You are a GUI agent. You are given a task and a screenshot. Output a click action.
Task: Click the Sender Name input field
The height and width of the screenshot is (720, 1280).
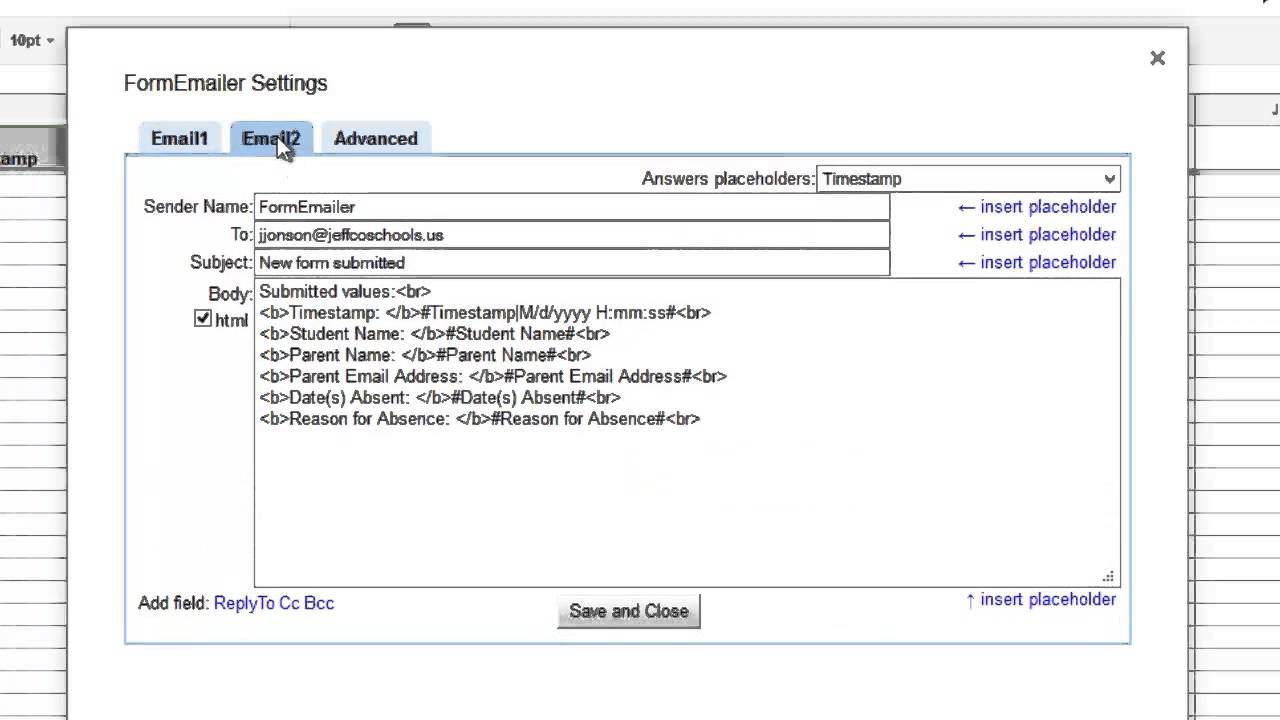click(571, 207)
